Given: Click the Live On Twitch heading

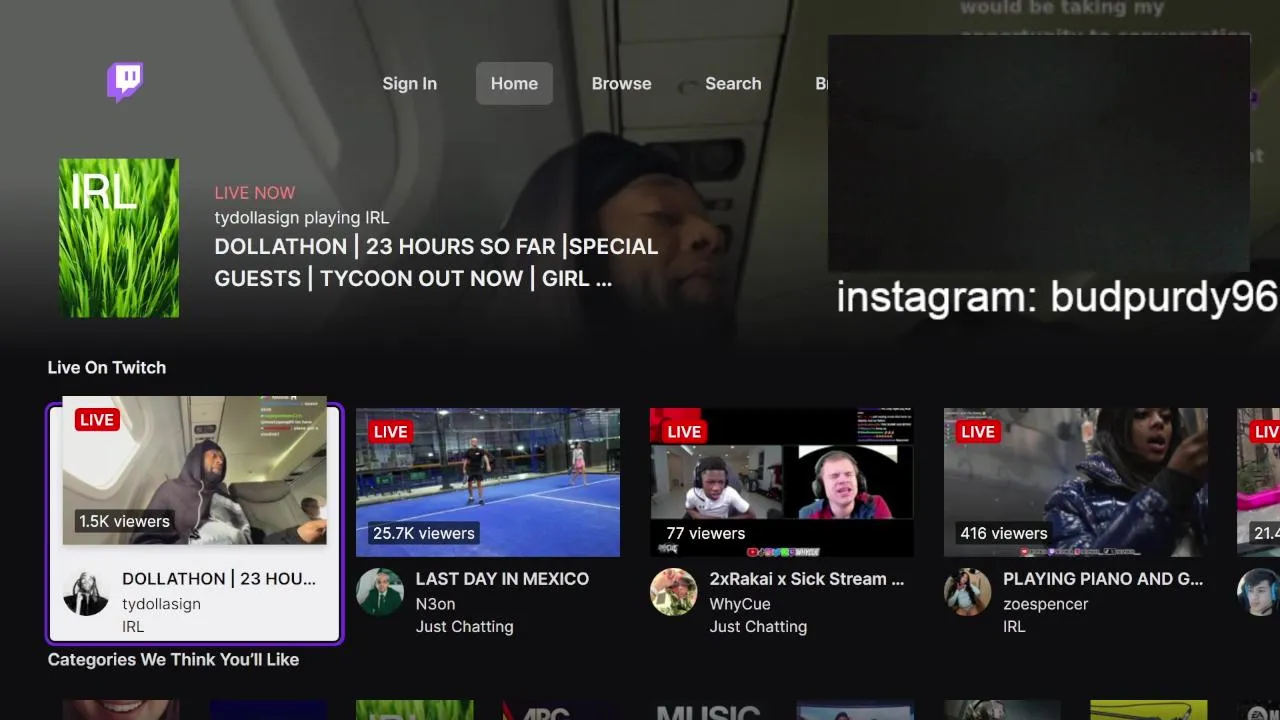Looking at the screenshot, I should (107, 368).
